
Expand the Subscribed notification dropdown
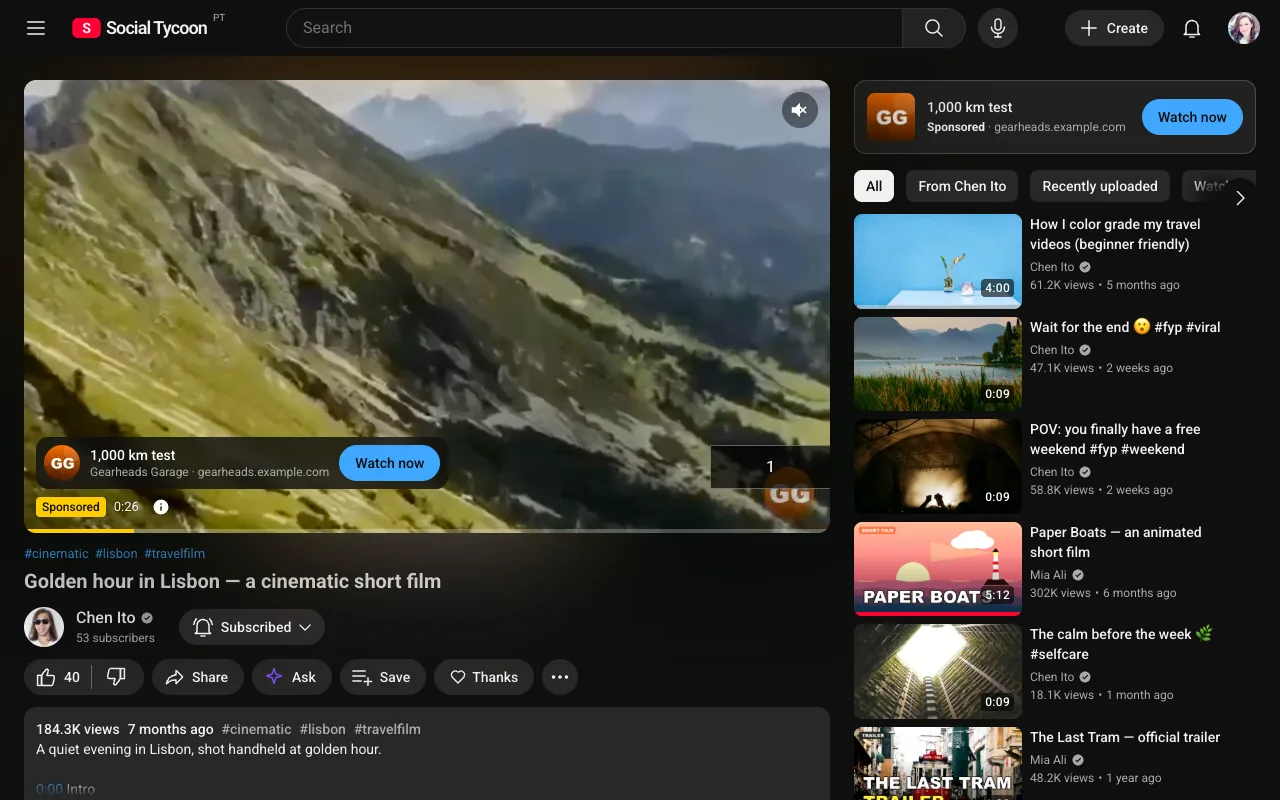coord(252,627)
